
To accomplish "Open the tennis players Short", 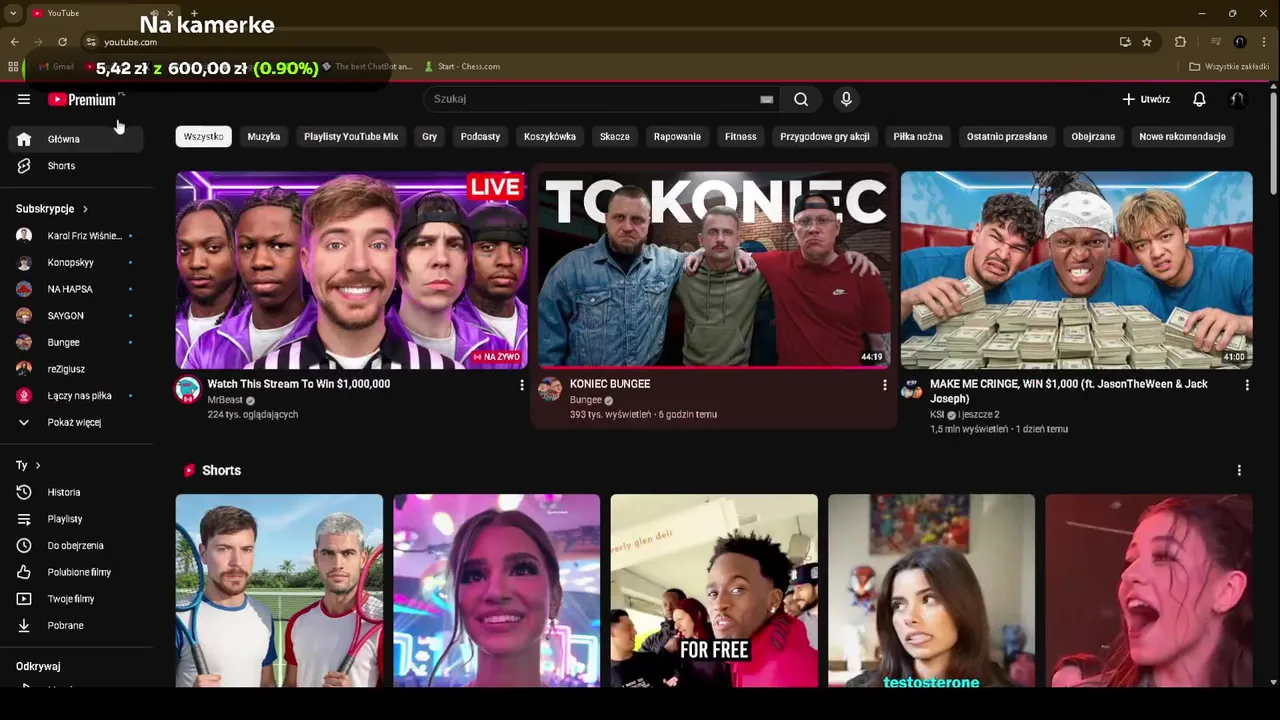I will coord(279,590).
